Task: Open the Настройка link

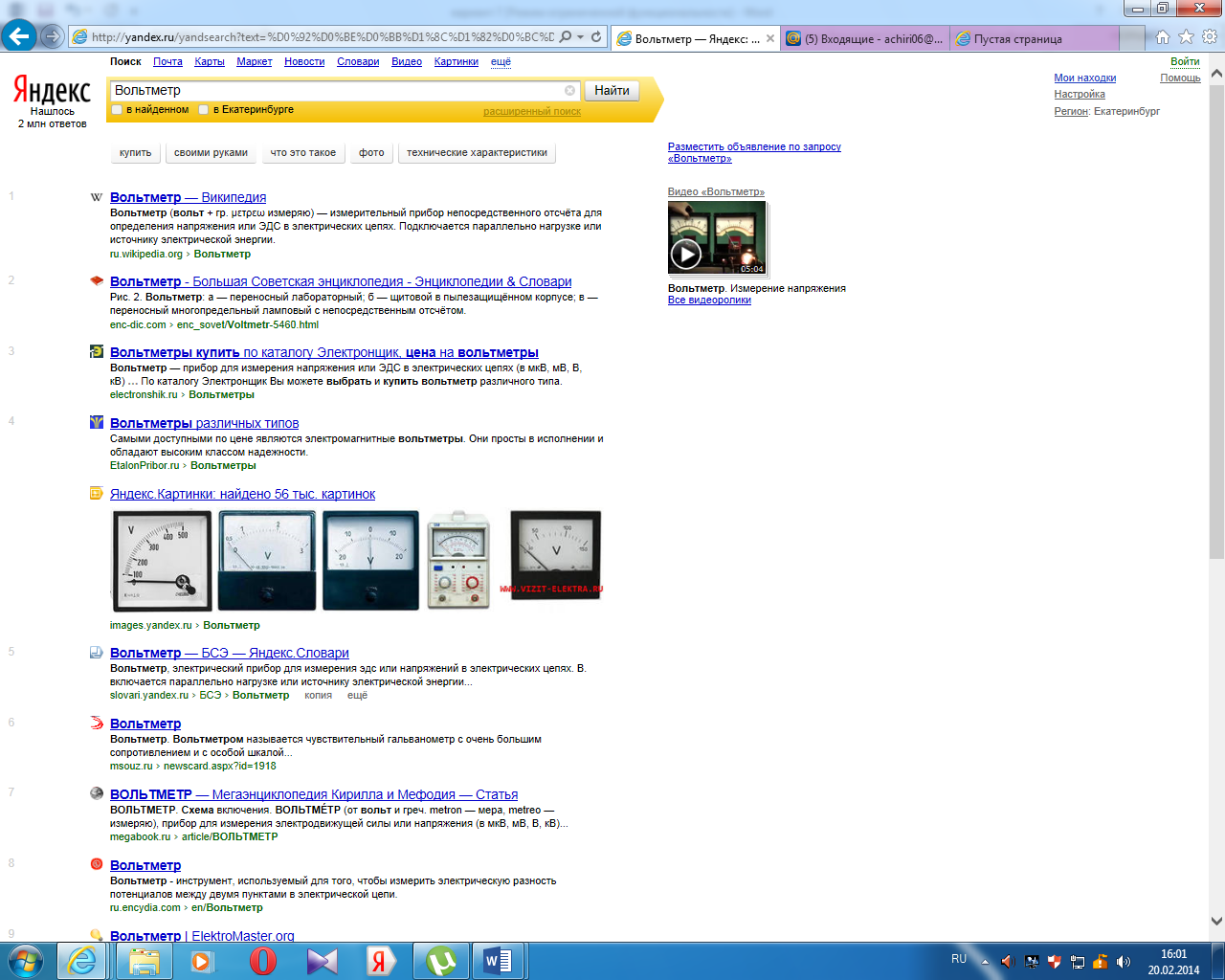Action: 1080,94
